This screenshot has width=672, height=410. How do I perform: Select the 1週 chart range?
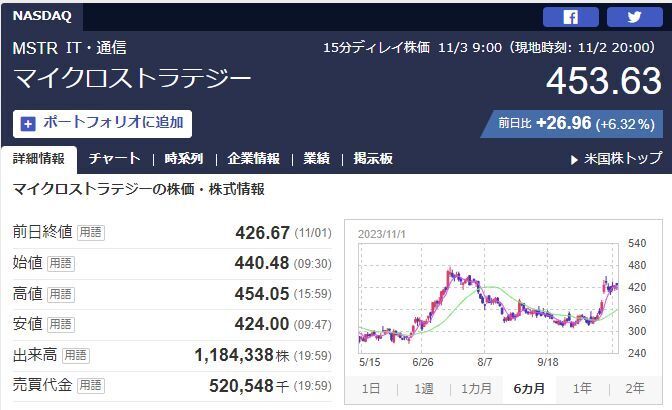click(424, 389)
